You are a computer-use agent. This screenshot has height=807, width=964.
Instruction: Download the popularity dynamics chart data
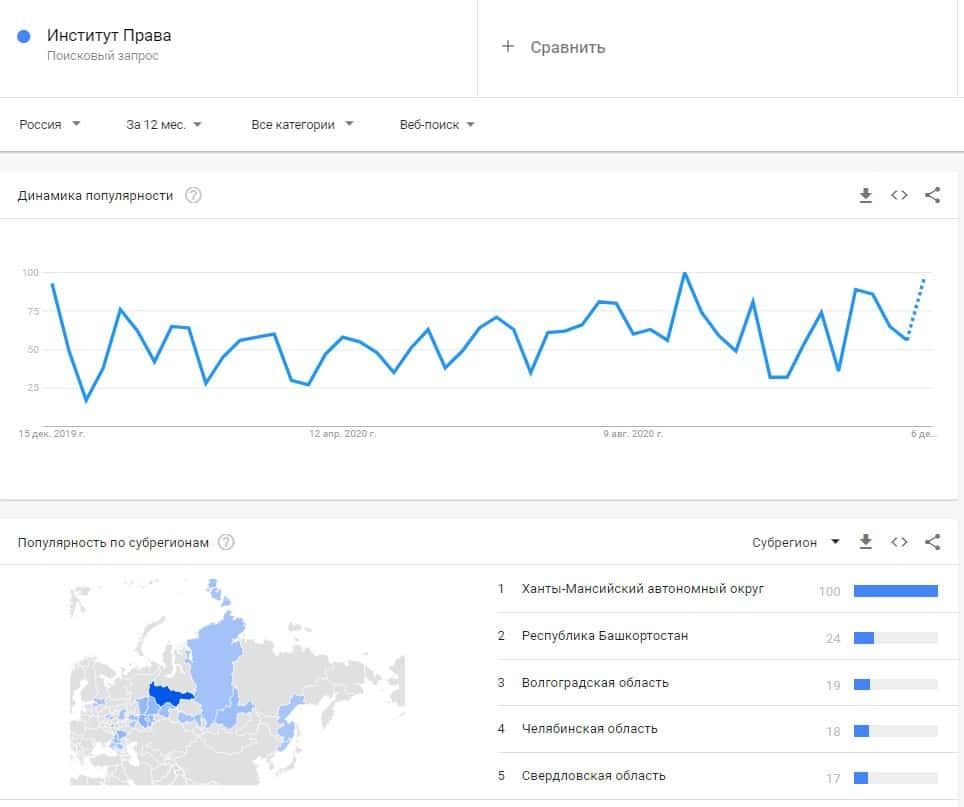click(x=866, y=196)
